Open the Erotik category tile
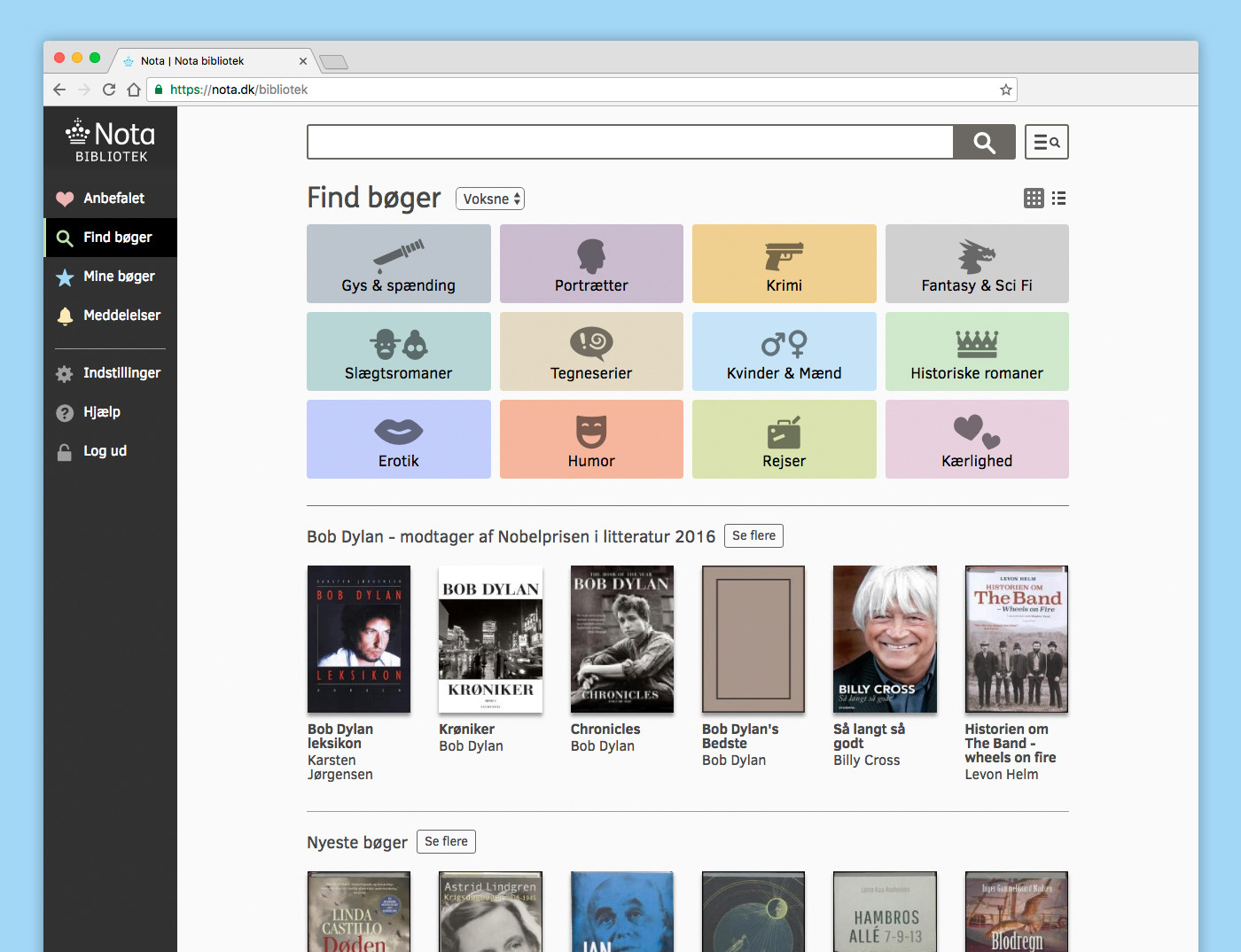 399,439
